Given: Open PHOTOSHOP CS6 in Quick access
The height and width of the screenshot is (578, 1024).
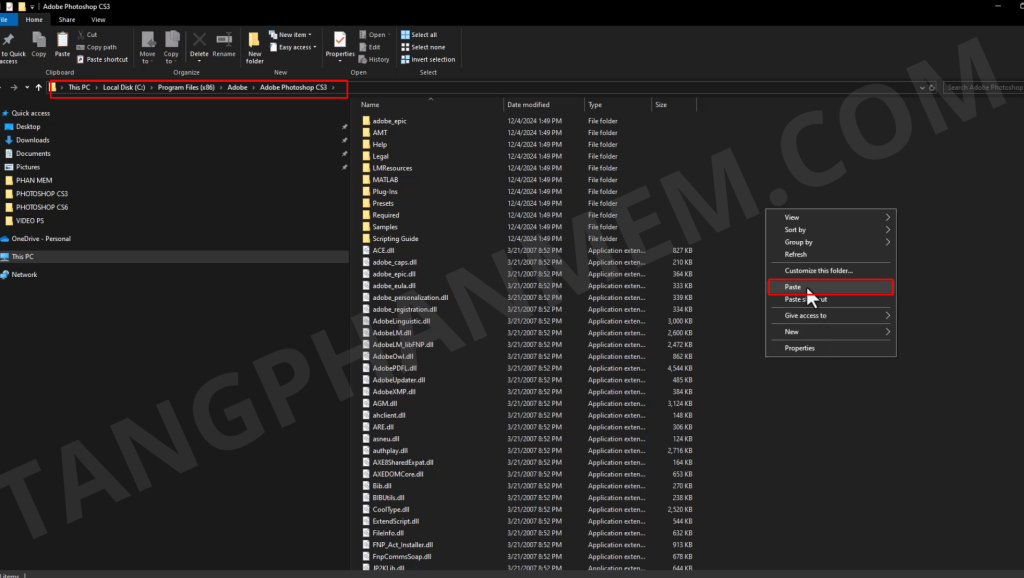Looking at the screenshot, I should point(42,207).
